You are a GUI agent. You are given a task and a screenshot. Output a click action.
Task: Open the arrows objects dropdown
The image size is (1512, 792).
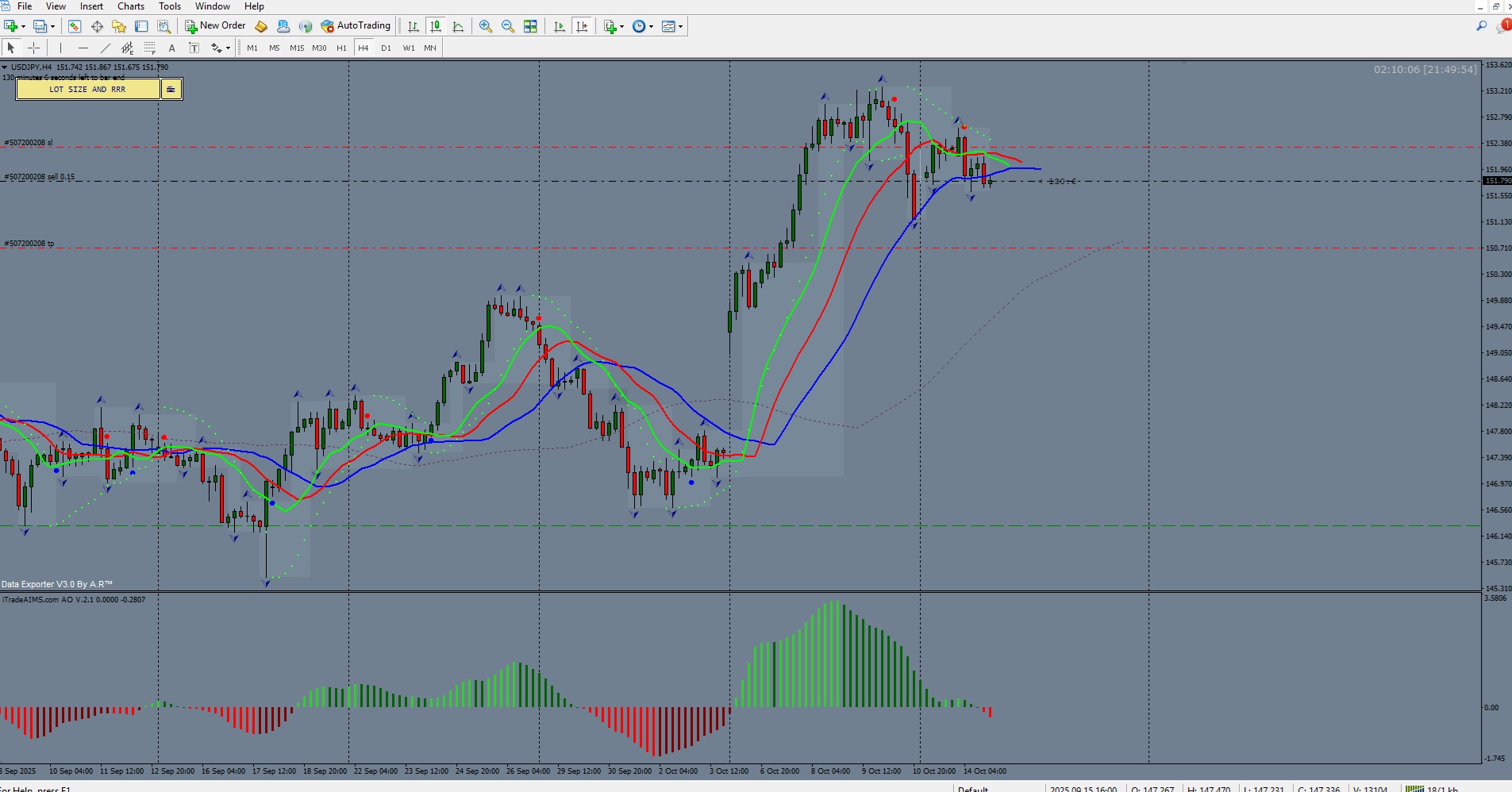pyautogui.click(x=228, y=48)
